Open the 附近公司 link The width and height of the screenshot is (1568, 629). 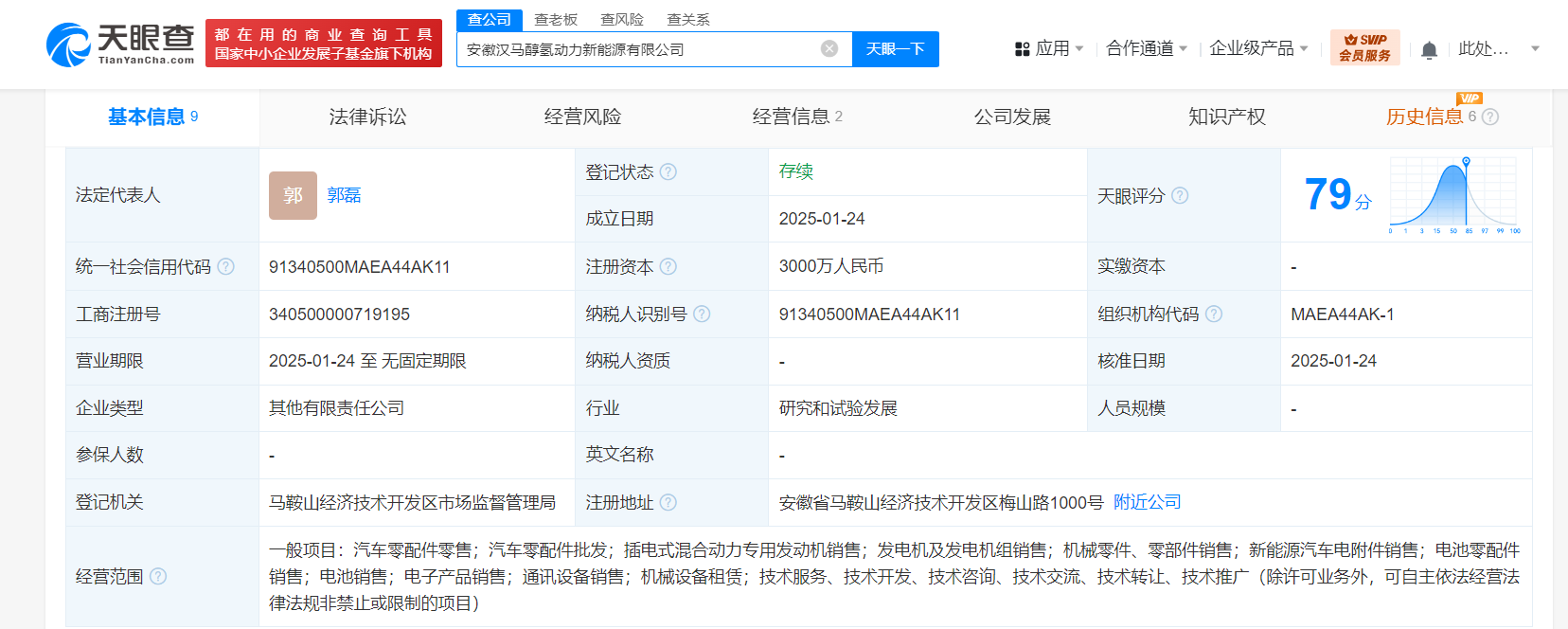click(1147, 502)
